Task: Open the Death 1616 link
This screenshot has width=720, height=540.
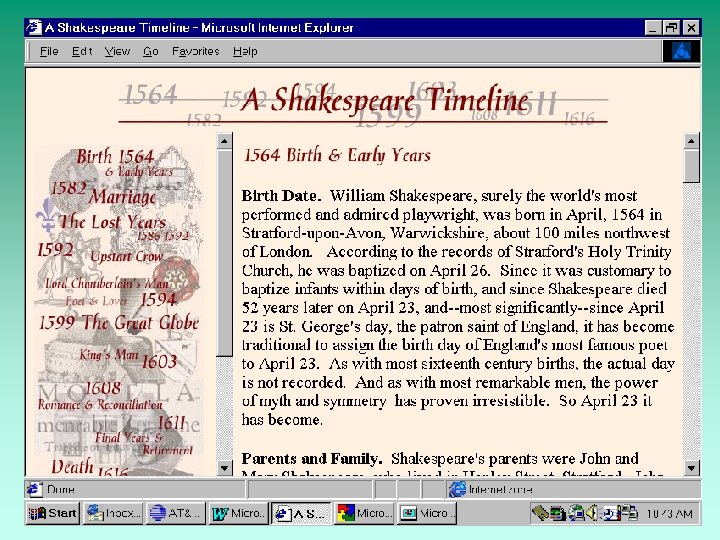Action: 90,467
